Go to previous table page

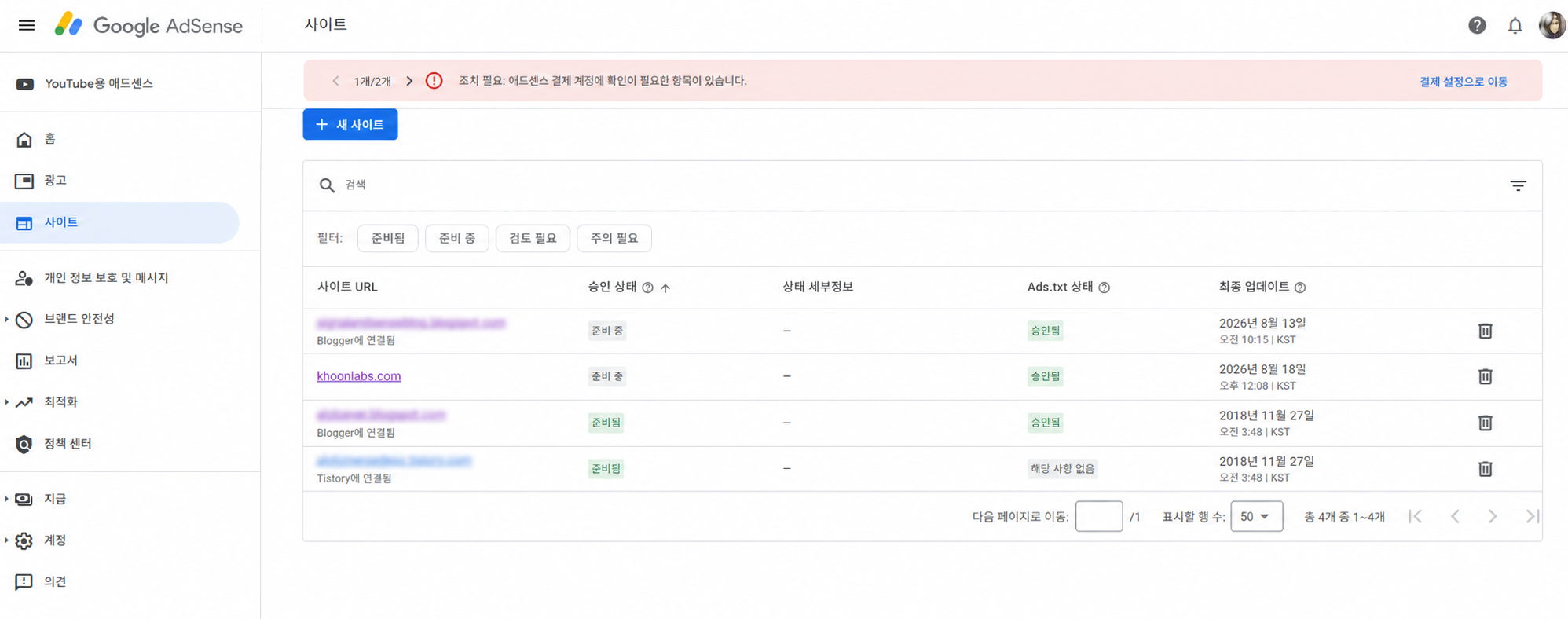1455,516
